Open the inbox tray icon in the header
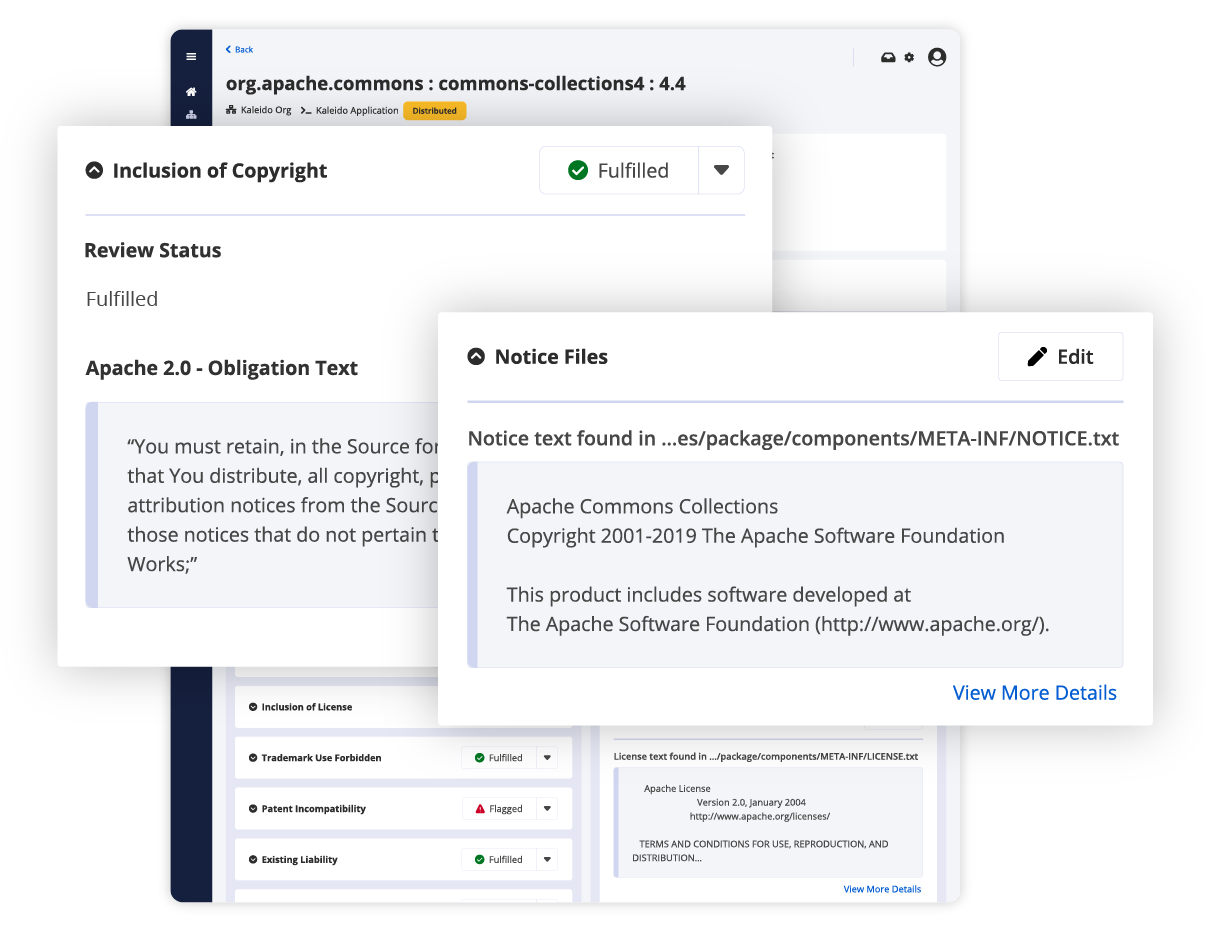 click(888, 57)
